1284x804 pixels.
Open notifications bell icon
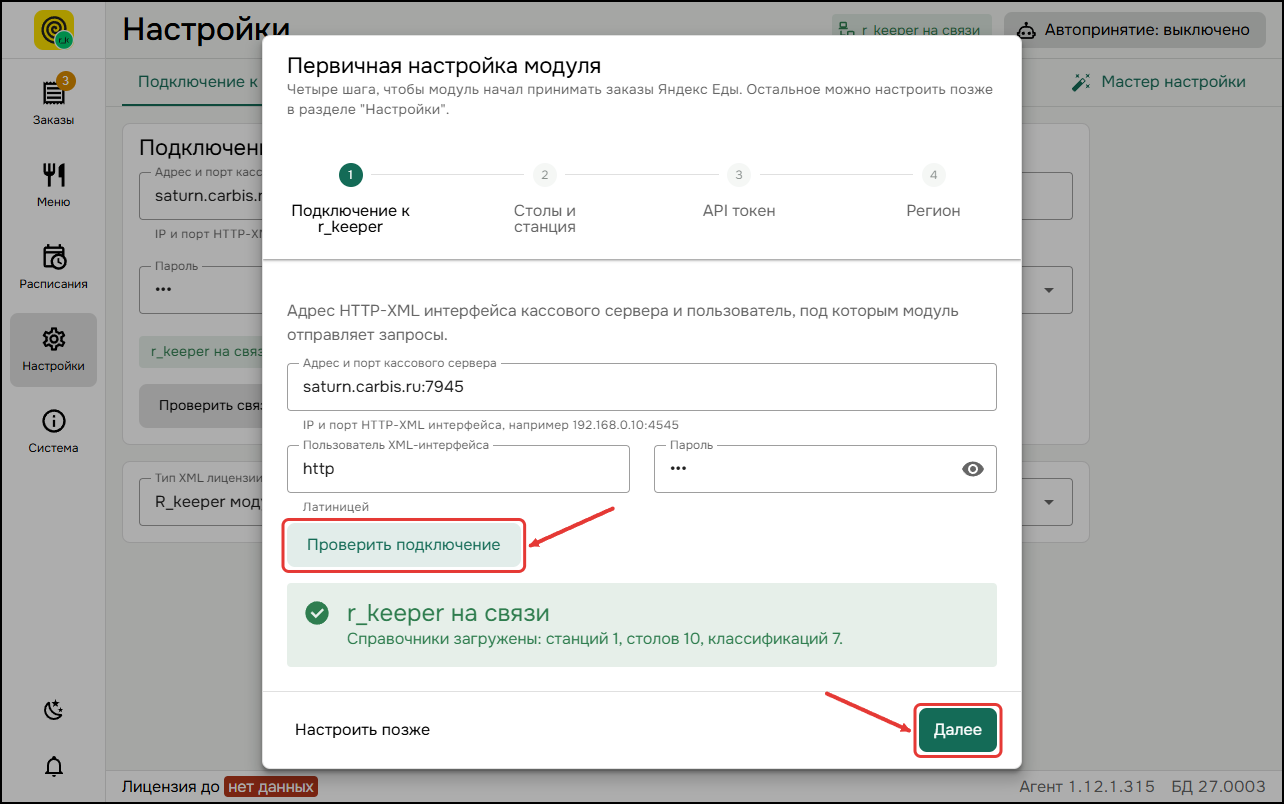54,767
